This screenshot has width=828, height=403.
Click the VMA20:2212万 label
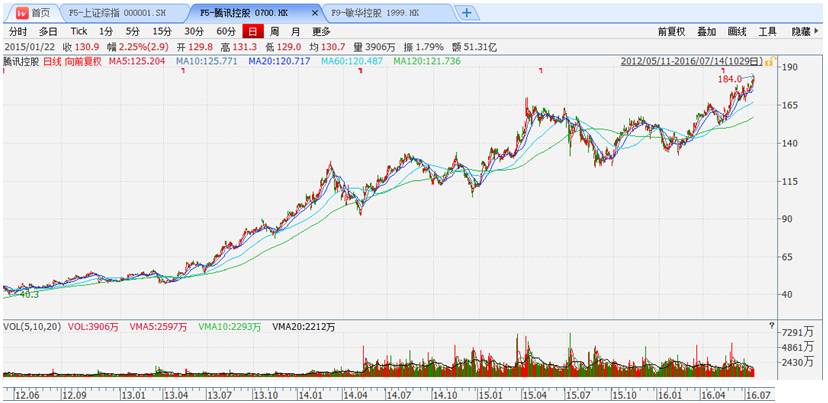click(304, 327)
